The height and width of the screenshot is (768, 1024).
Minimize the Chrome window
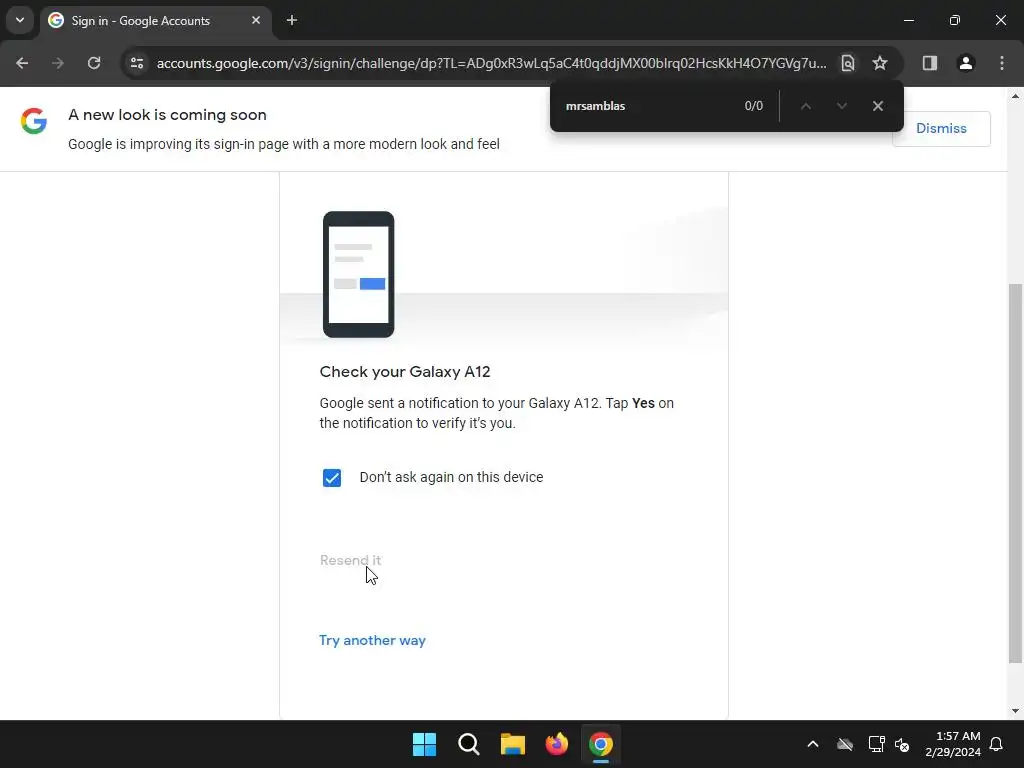(908, 20)
